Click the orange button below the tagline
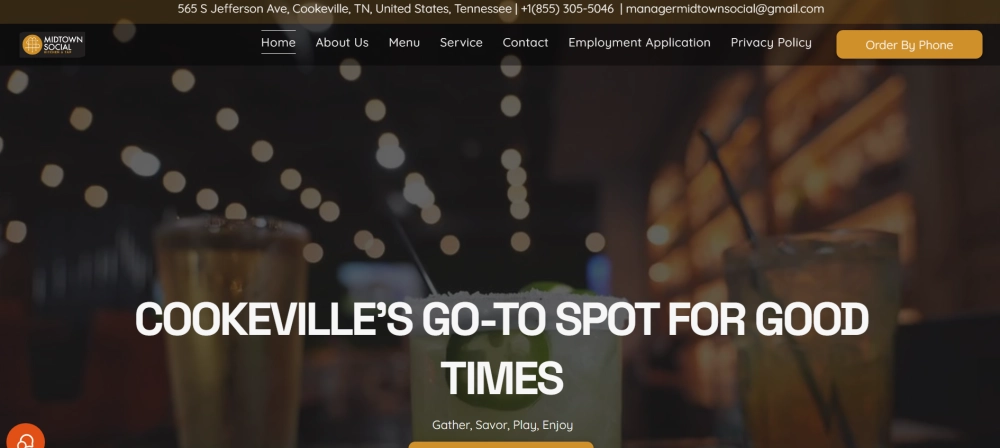Screen dimensions: 1000x448 click(501, 445)
